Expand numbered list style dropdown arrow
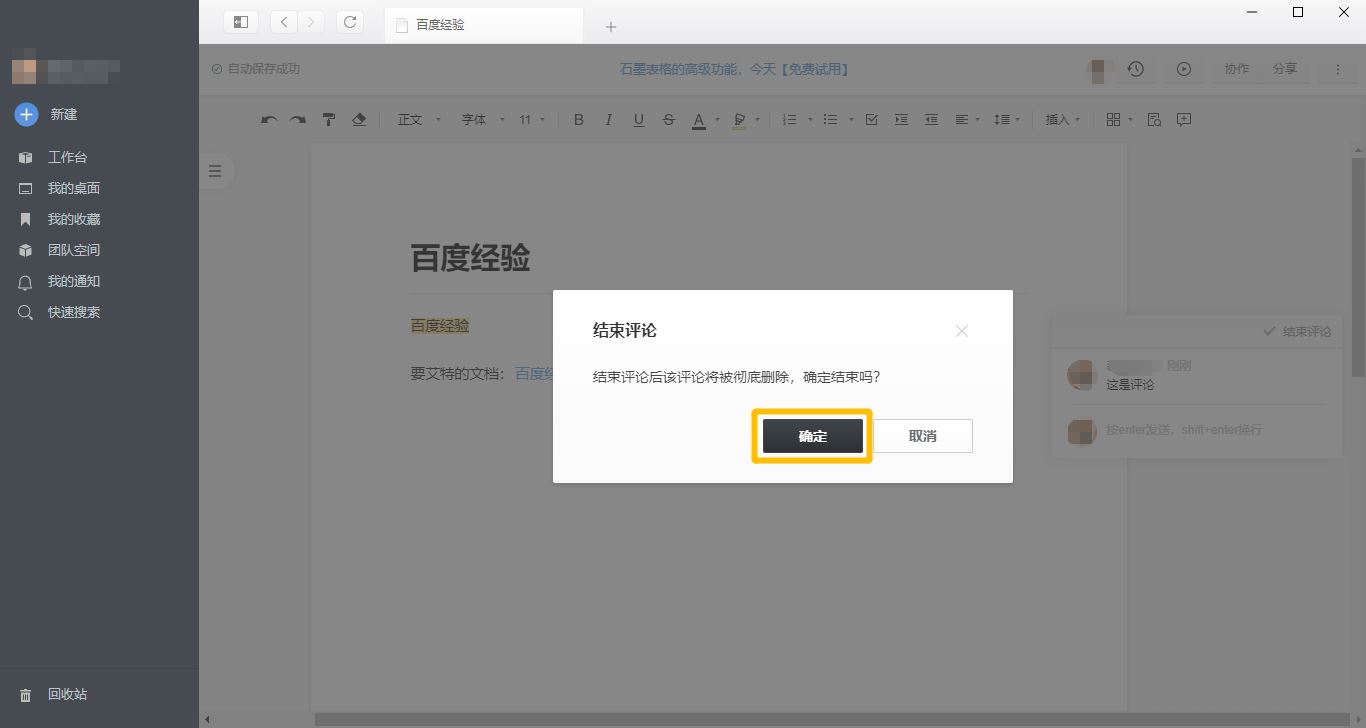 (809, 120)
